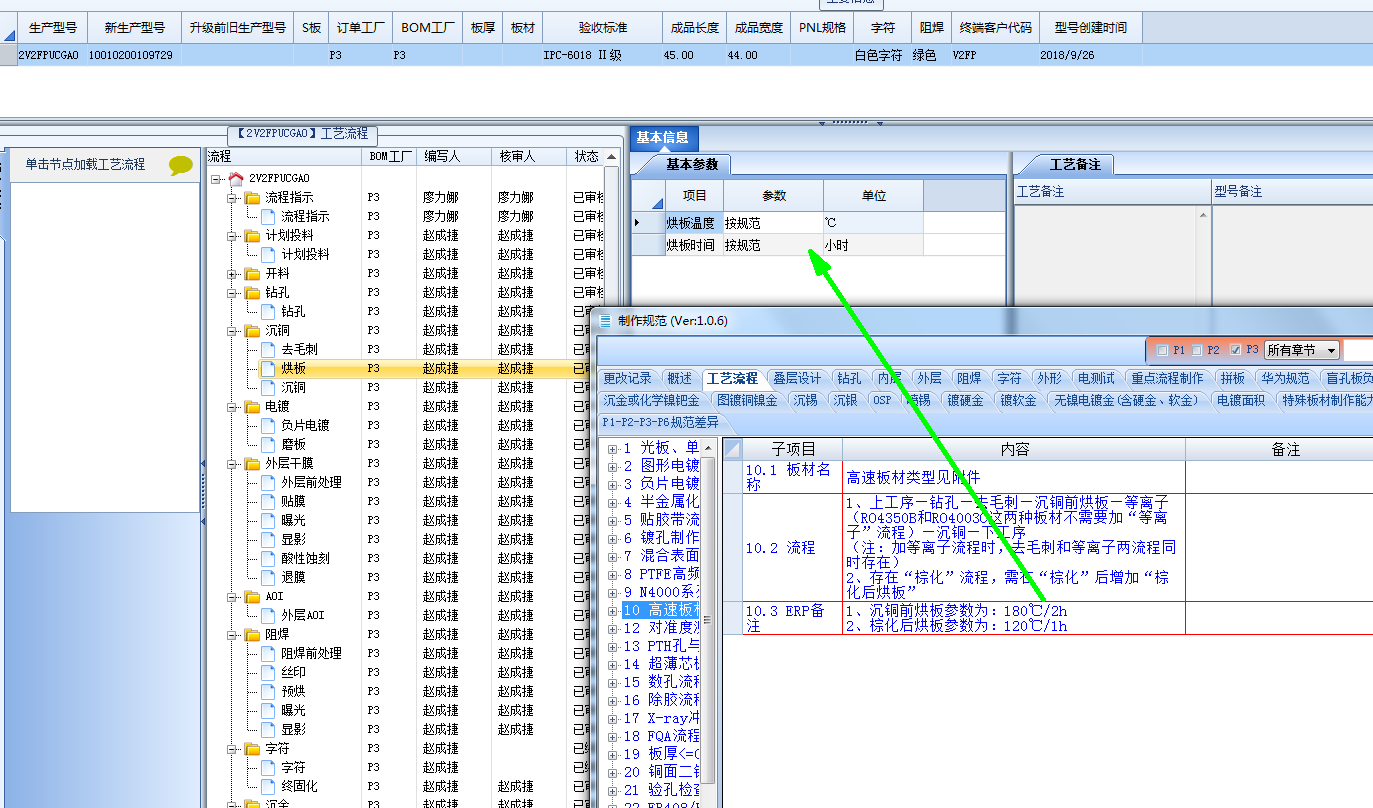The height and width of the screenshot is (808, 1373).
Task: Select the 去毛刺 process step
Action: pos(299,349)
